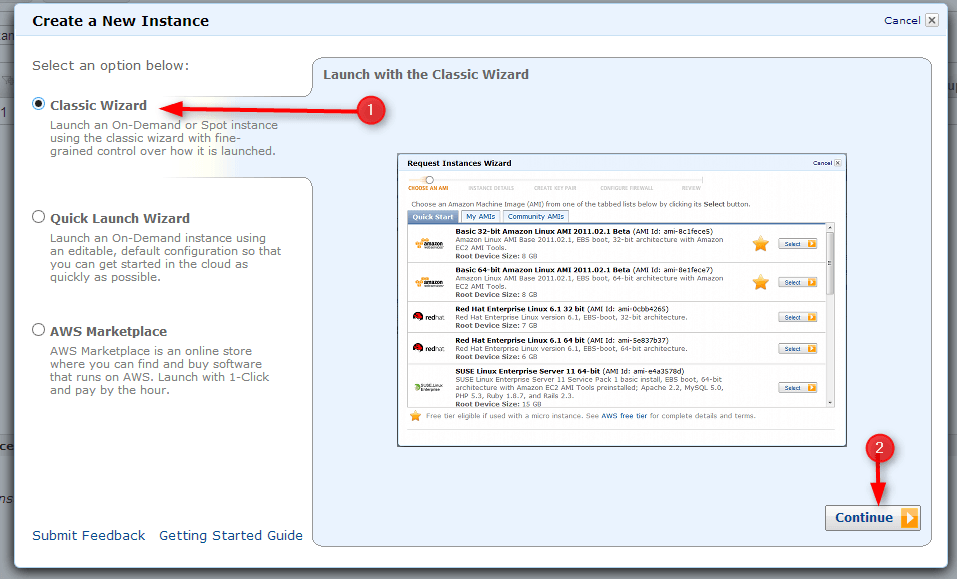Screen dimensions: 957x579
Task: Choose the AWS Marketplace radio button
Action: [38, 329]
